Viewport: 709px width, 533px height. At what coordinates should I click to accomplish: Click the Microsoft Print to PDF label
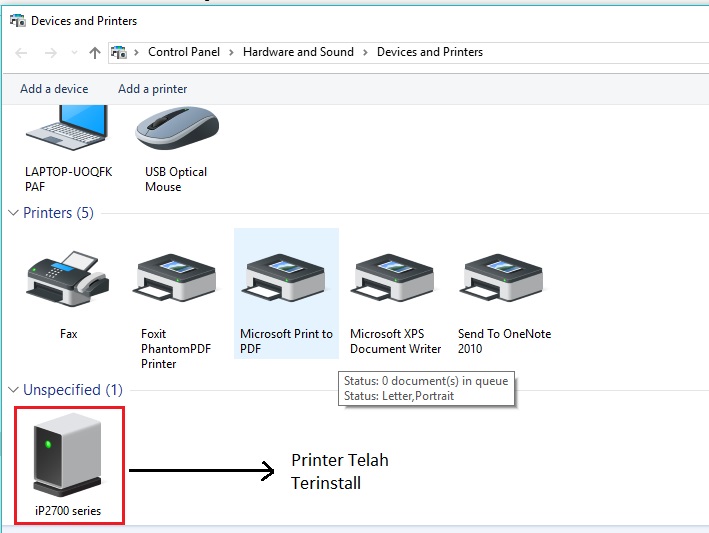286,341
